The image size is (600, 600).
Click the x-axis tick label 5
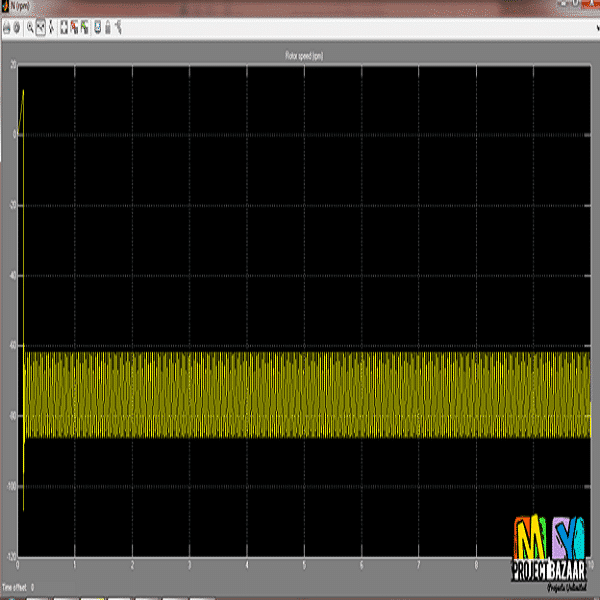(x=304, y=565)
